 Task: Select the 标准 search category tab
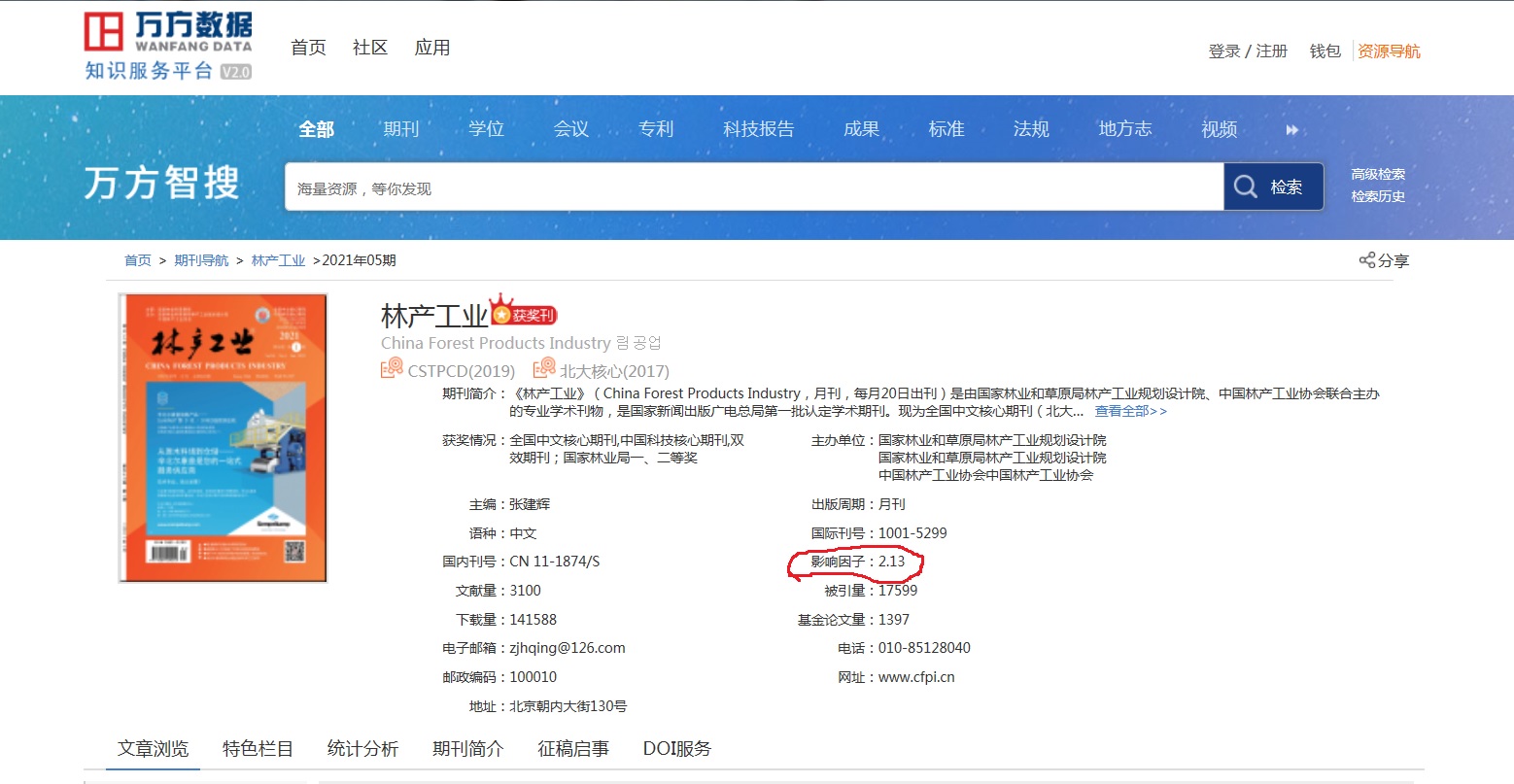(x=946, y=129)
